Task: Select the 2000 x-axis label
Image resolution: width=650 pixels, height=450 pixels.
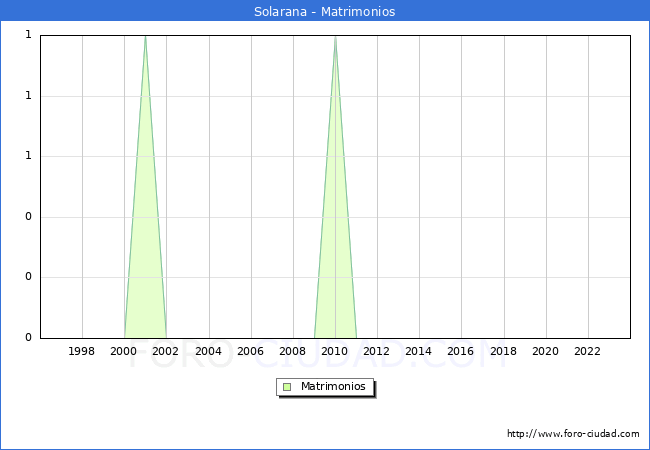Action: [x=124, y=351]
